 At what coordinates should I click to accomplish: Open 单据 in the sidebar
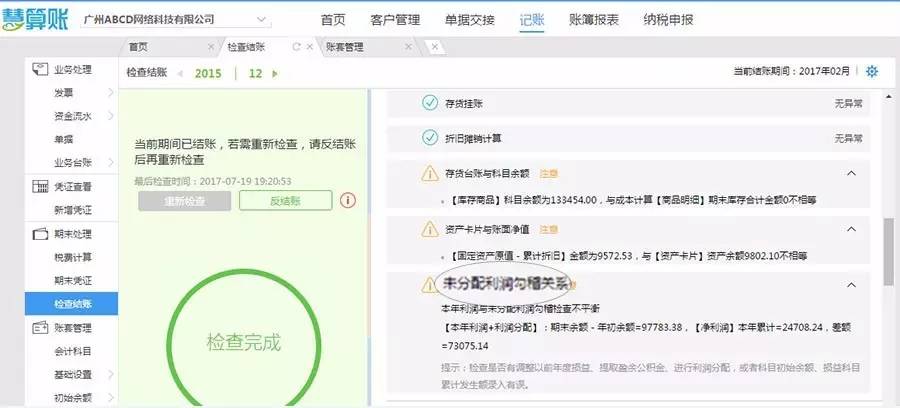pos(63,139)
